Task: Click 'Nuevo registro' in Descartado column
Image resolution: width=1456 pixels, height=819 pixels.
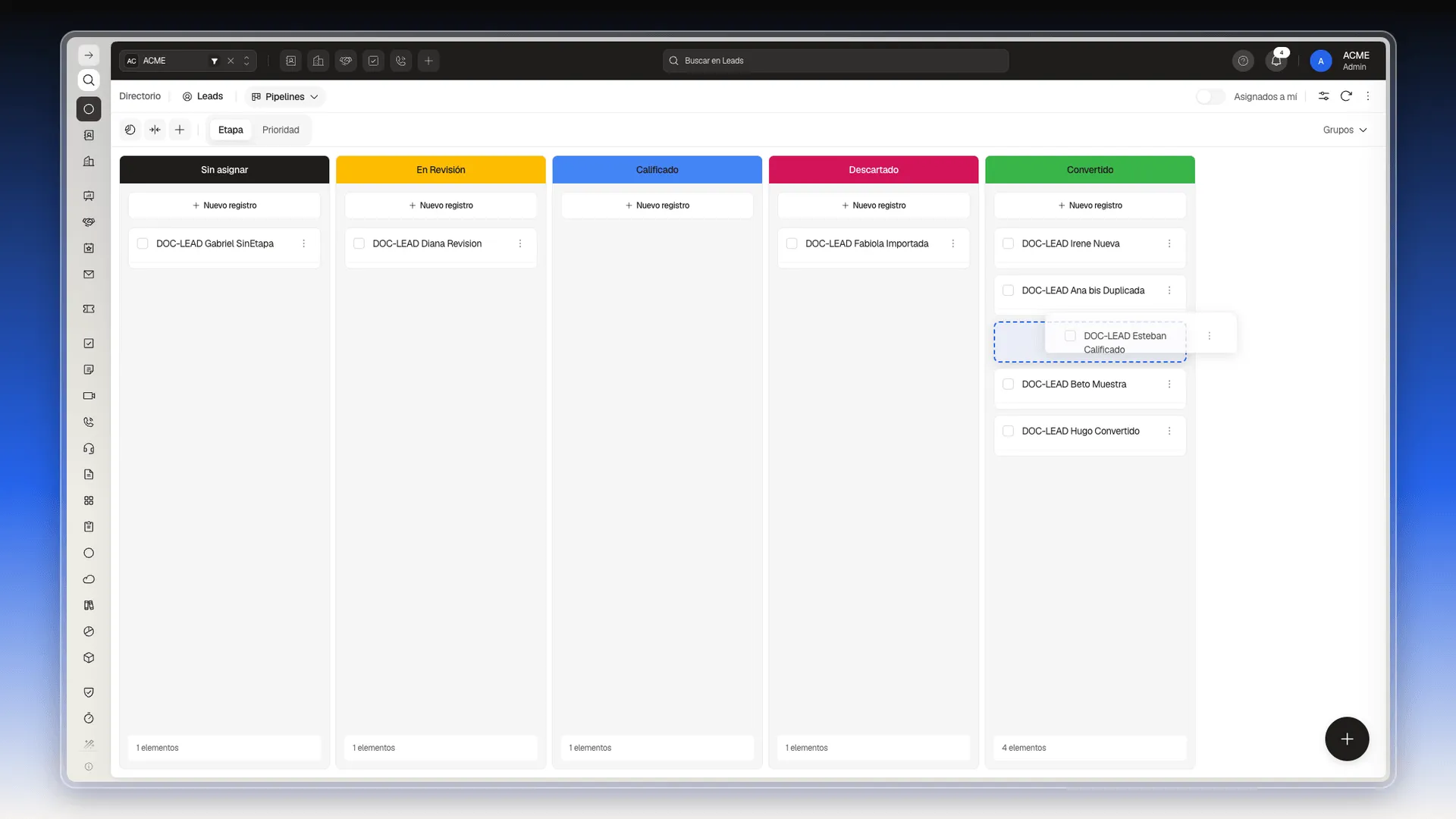Action: (x=874, y=206)
